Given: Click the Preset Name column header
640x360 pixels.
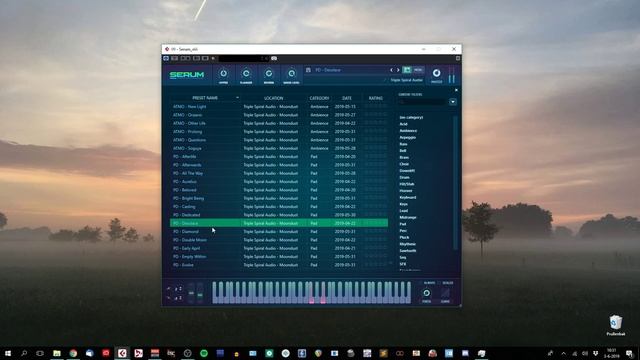Looking at the screenshot, I should point(205,98).
